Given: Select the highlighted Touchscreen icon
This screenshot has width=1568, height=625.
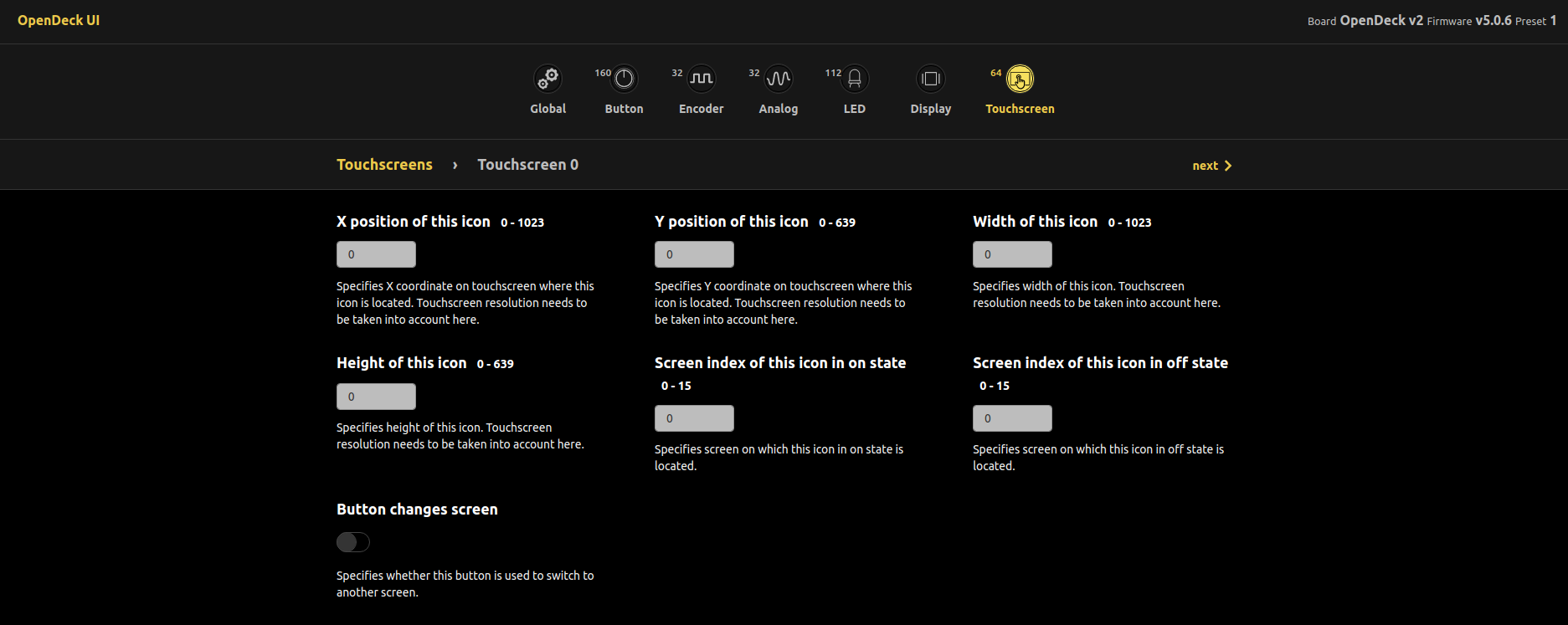Looking at the screenshot, I should click(1020, 79).
